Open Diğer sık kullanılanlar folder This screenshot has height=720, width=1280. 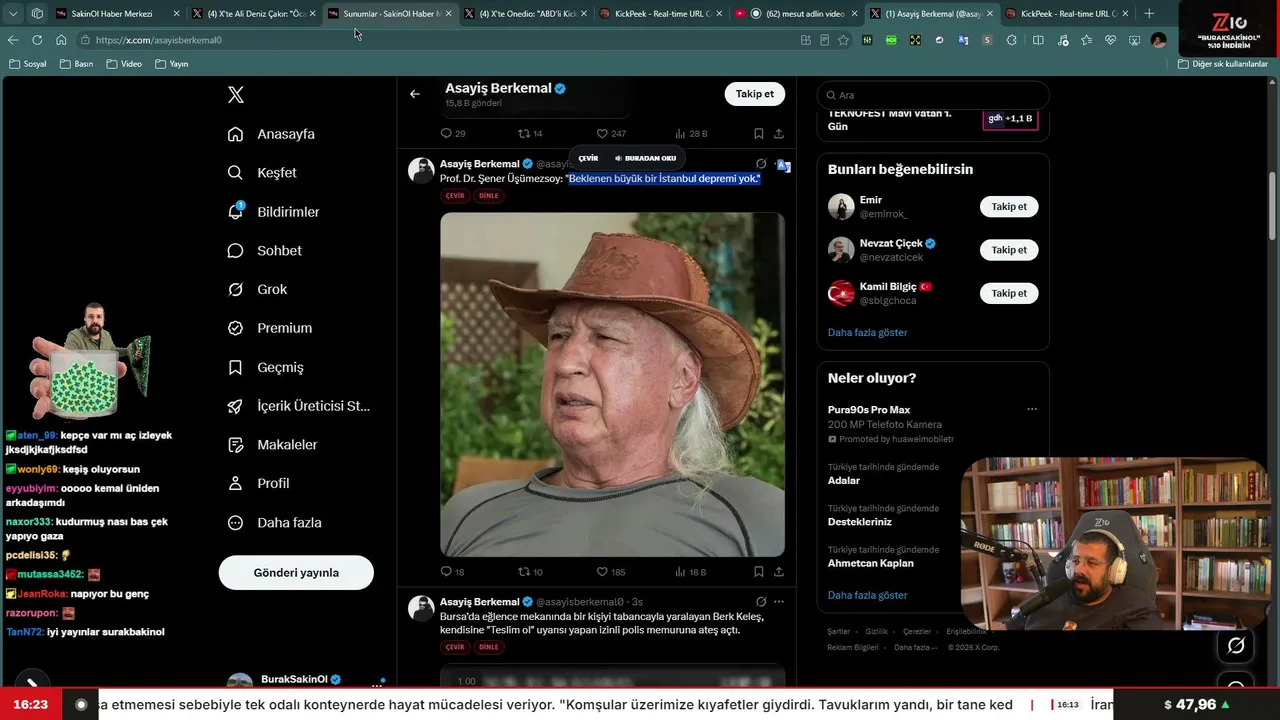coord(1223,64)
